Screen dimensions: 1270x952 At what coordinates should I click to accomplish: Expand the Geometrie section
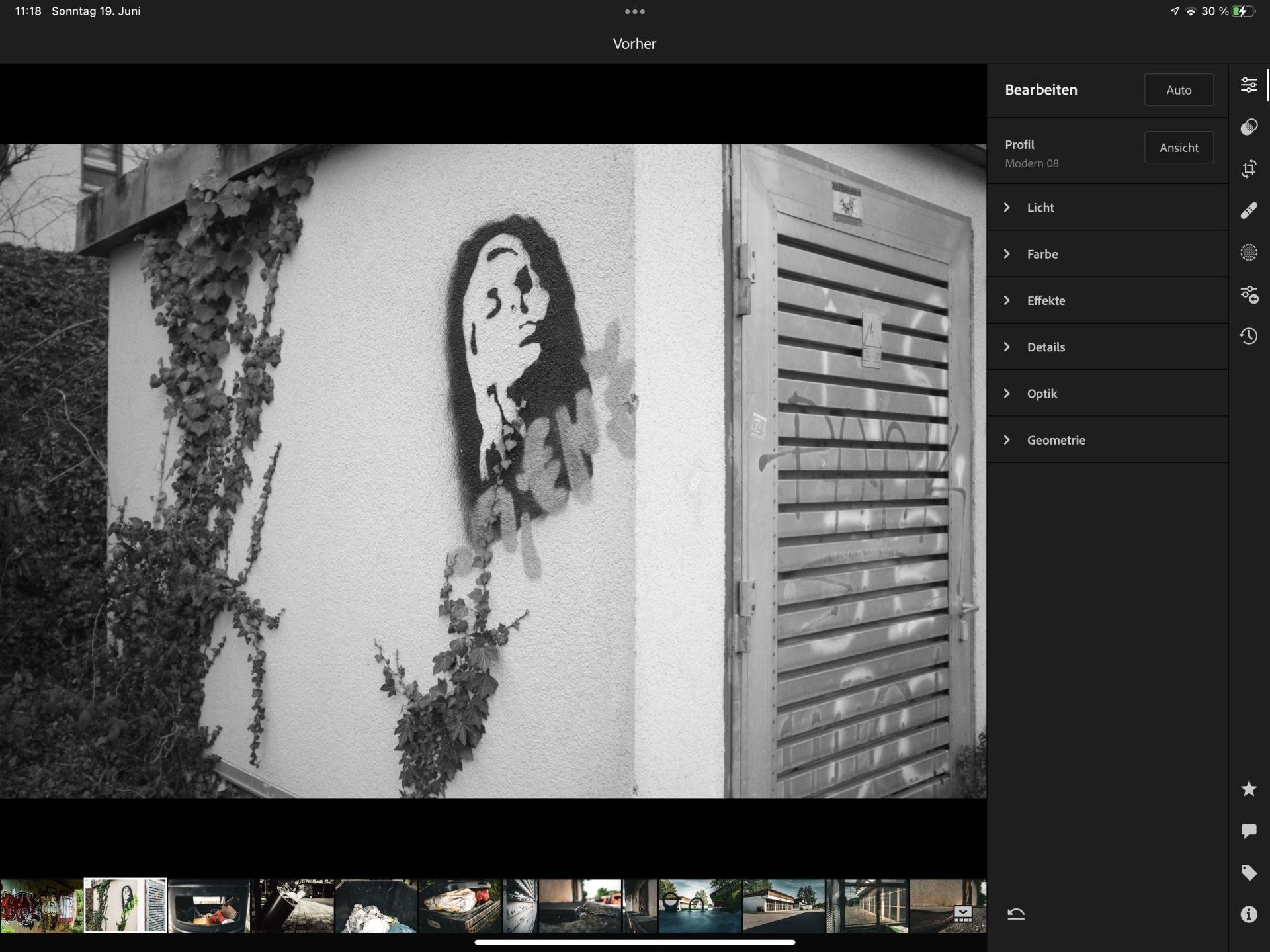pos(1055,440)
